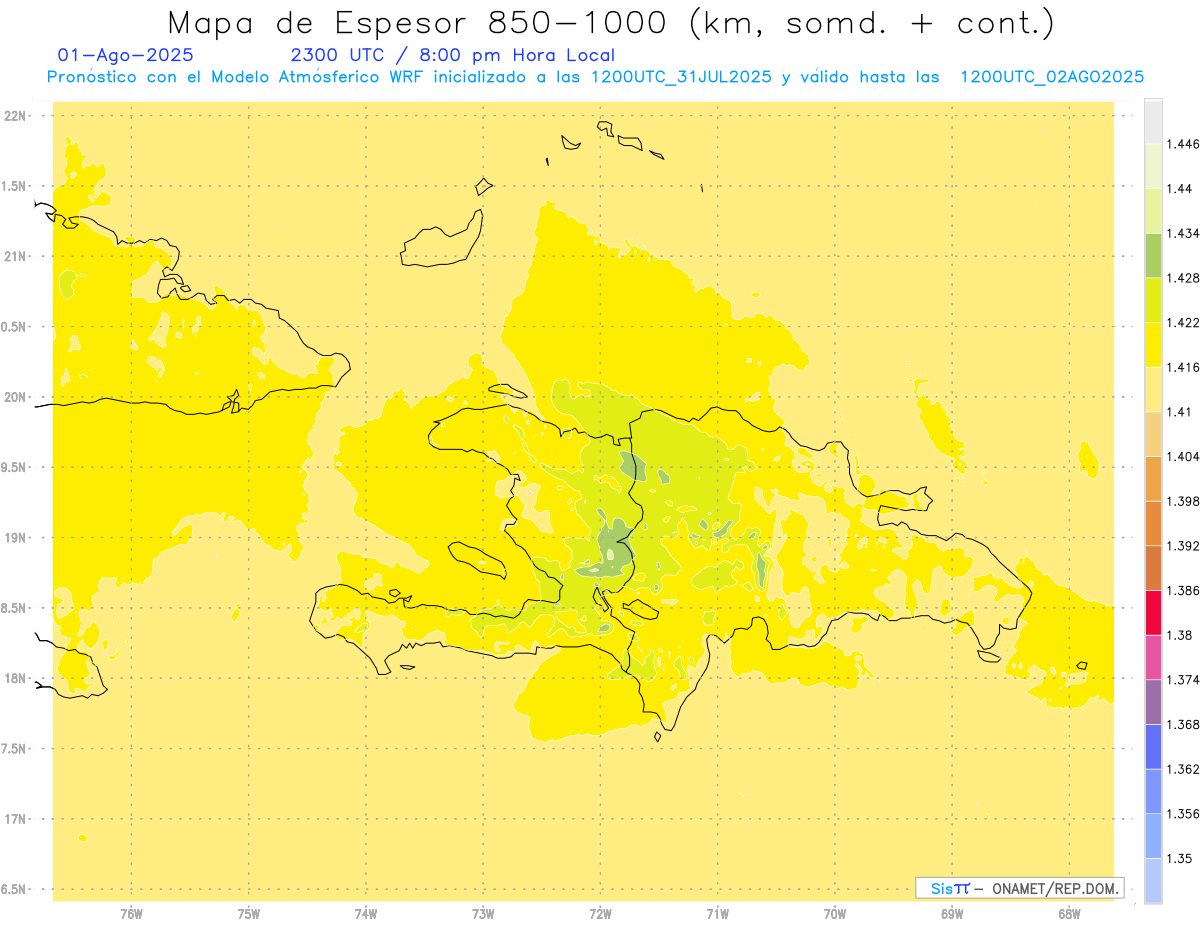
Task: Click the "73W" longitude axis label
Action: point(483,914)
